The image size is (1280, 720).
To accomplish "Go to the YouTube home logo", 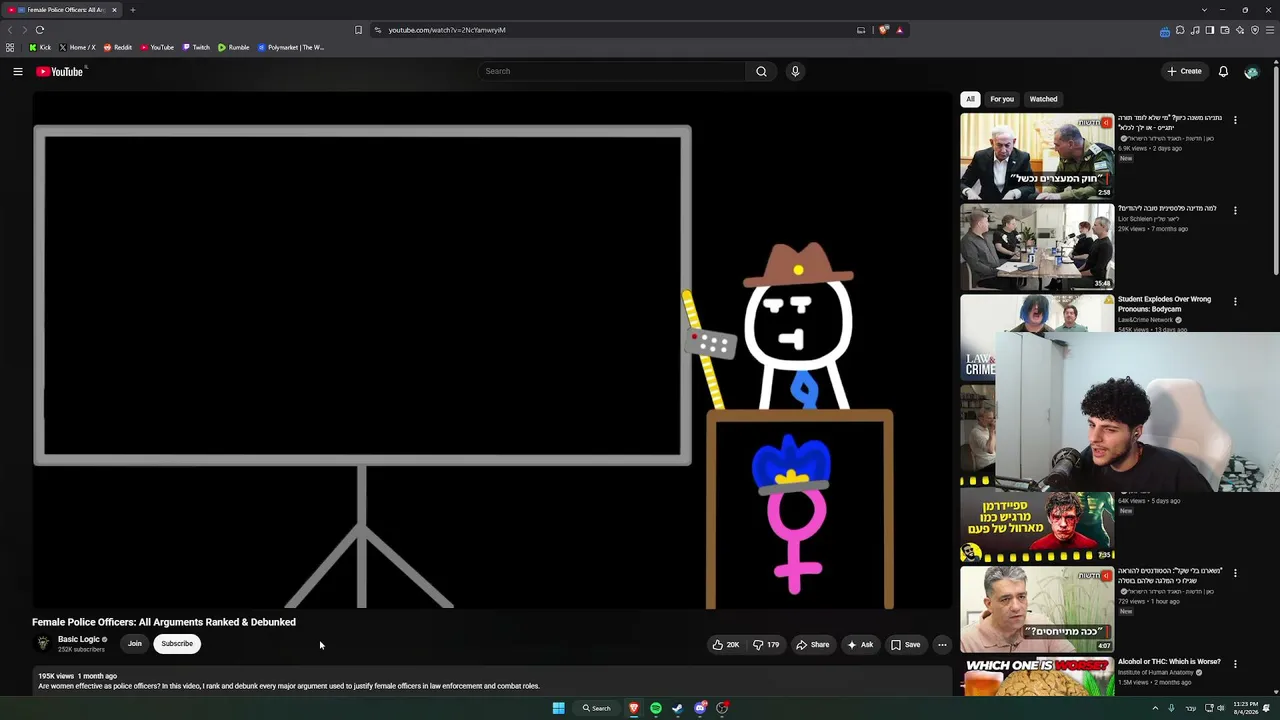I will (x=60, y=71).
